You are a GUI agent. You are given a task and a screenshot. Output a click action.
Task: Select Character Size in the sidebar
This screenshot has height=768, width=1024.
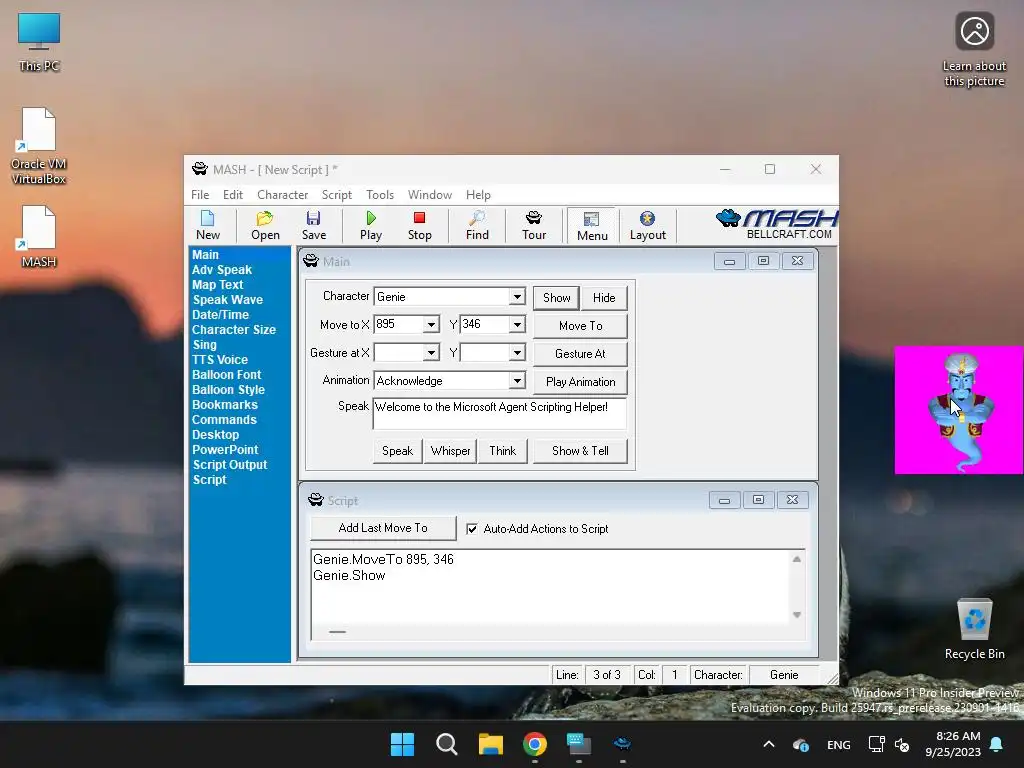pos(233,330)
